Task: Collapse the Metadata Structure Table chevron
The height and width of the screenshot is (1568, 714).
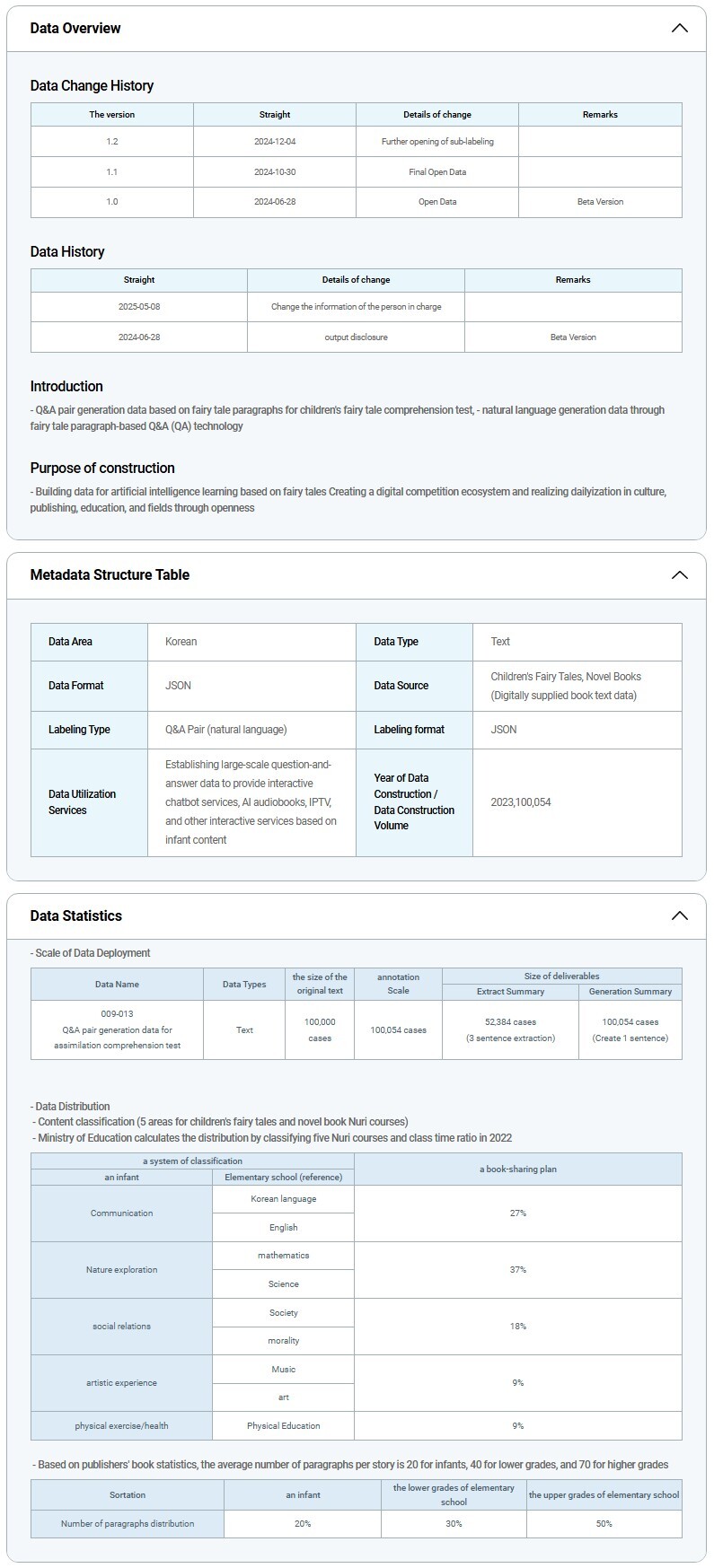Action: coord(679,574)
